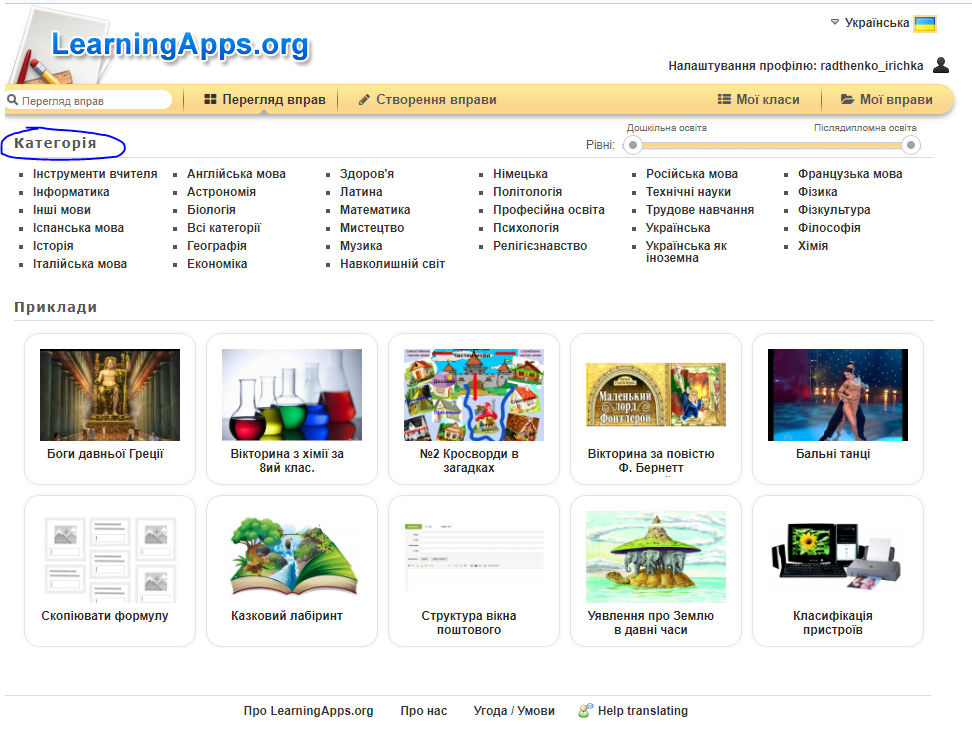Click the profile person icon top right

(x=941, y=64)
